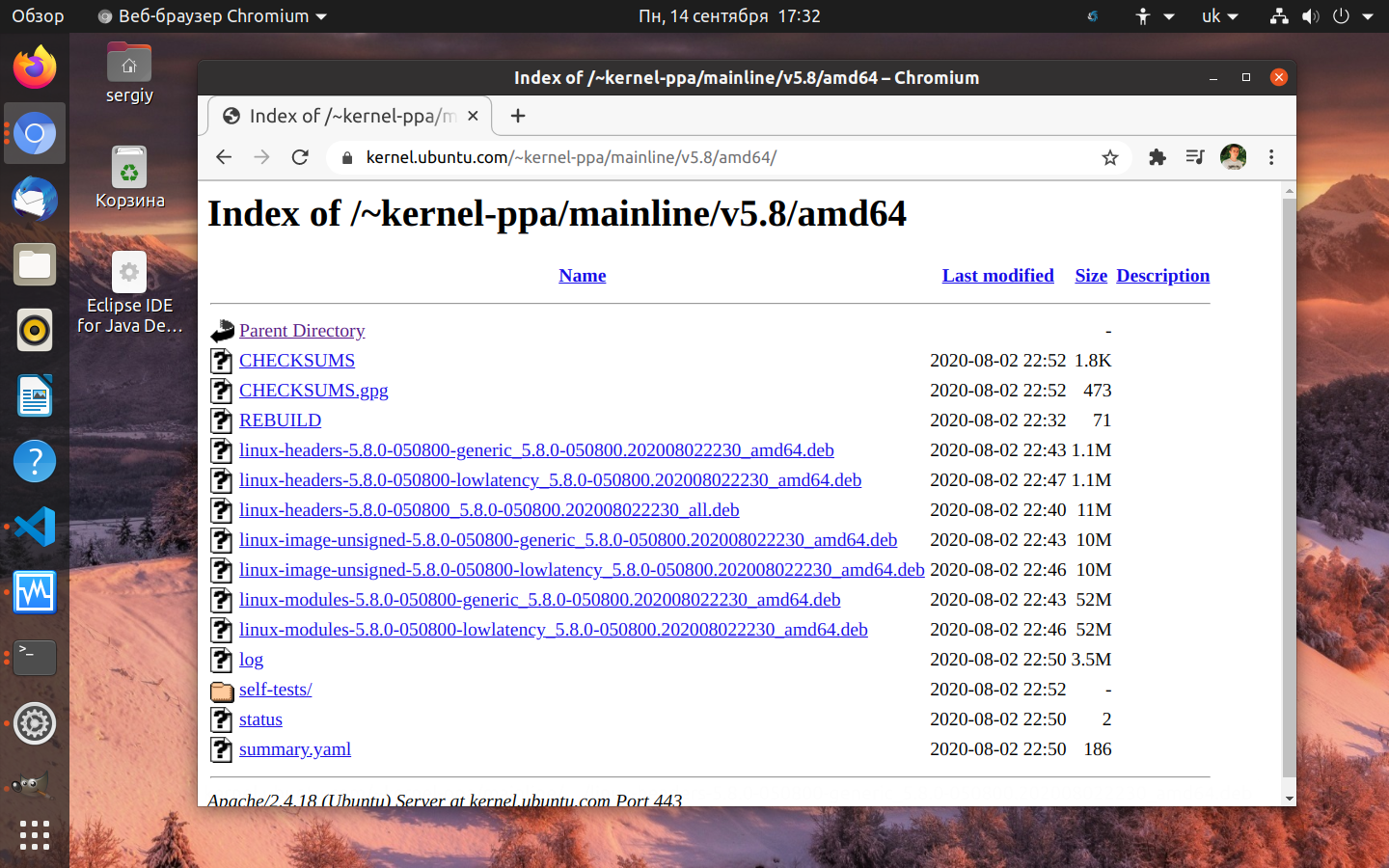Close the Index of kernel-ppa tab
Screen dimensions: 1389x868
[473, 116]
